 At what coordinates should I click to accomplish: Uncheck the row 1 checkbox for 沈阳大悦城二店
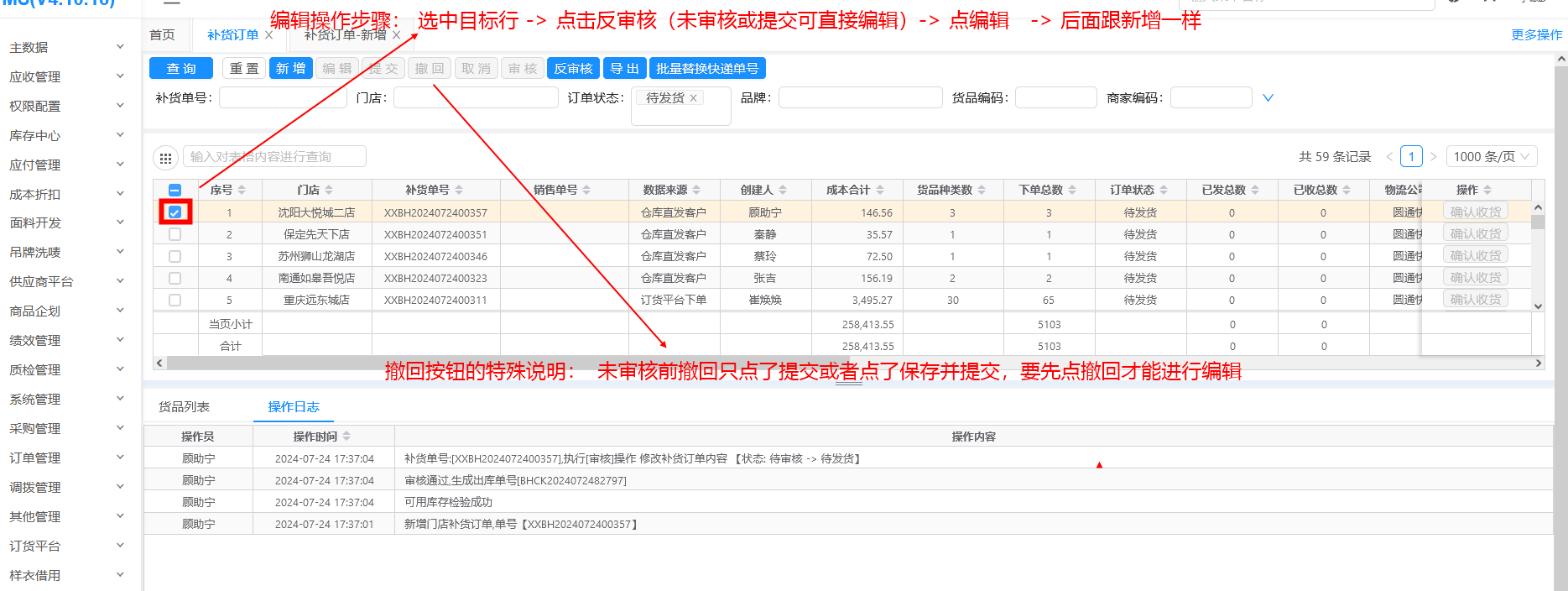click(175, 212)
